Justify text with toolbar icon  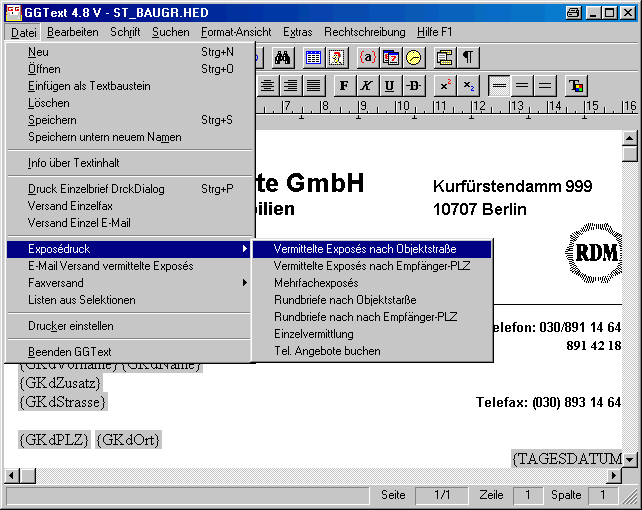click(x=314, y=86)
